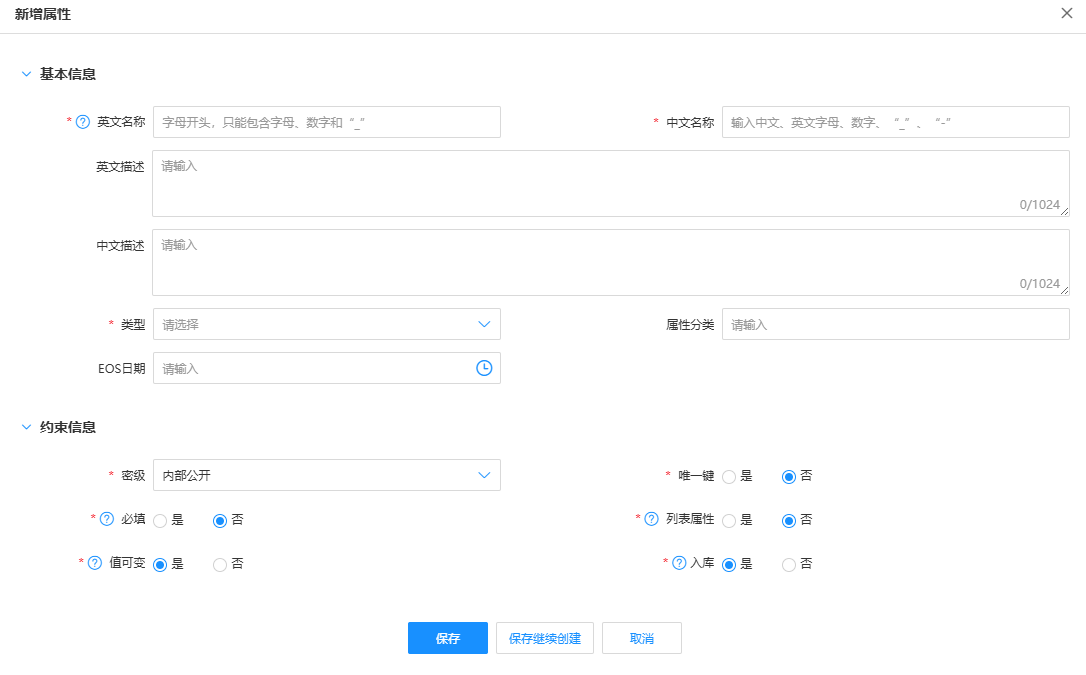This screenshot has height=675, width=1086.
Task: Click help icon next to 必填
Action: [x=107, y=519]
